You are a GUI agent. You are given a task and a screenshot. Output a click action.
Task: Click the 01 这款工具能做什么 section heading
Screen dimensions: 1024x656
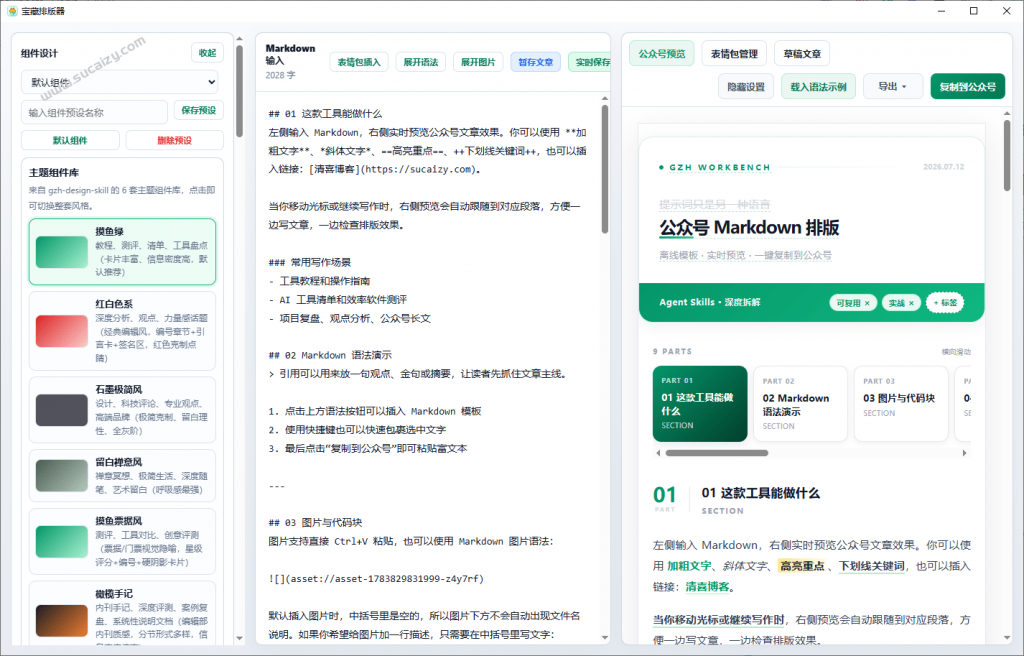pyautogui.click(x=760, y=493)
